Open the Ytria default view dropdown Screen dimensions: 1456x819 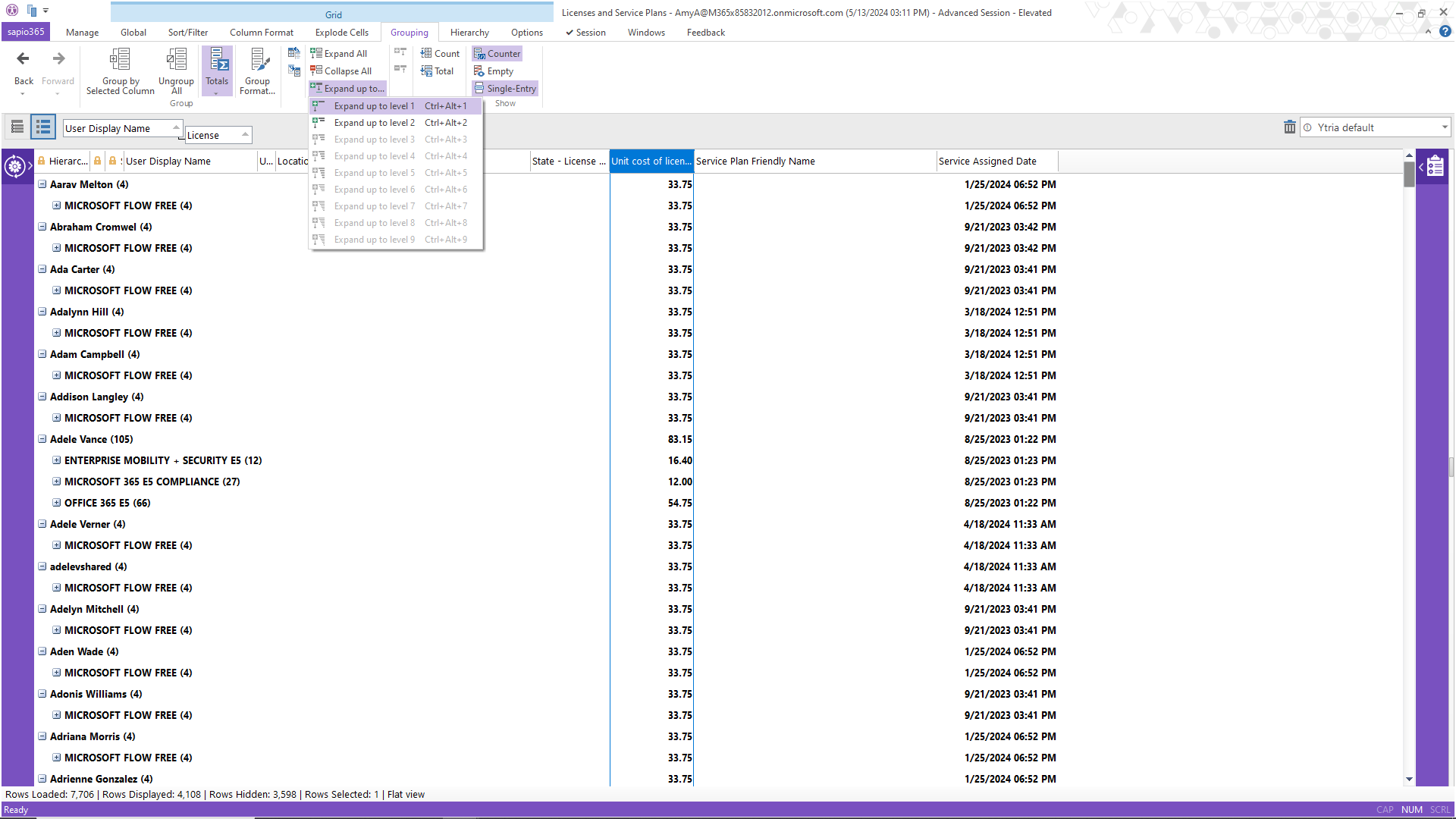tap(1444, 127)
